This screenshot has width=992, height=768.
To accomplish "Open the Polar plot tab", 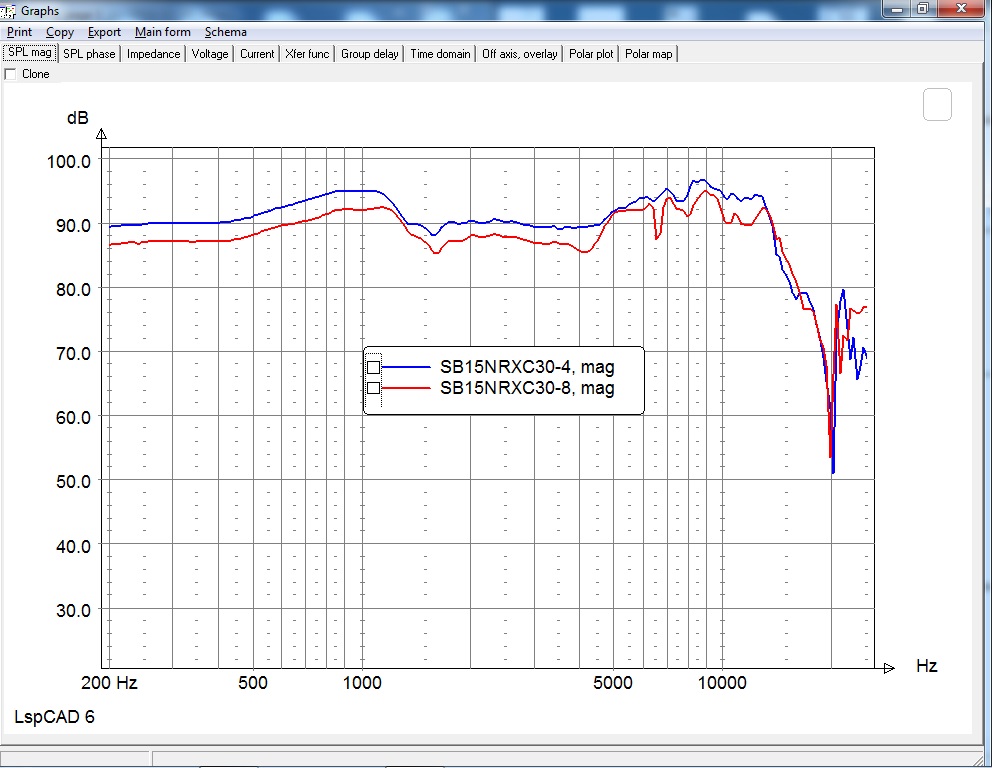I will [591, 54].
